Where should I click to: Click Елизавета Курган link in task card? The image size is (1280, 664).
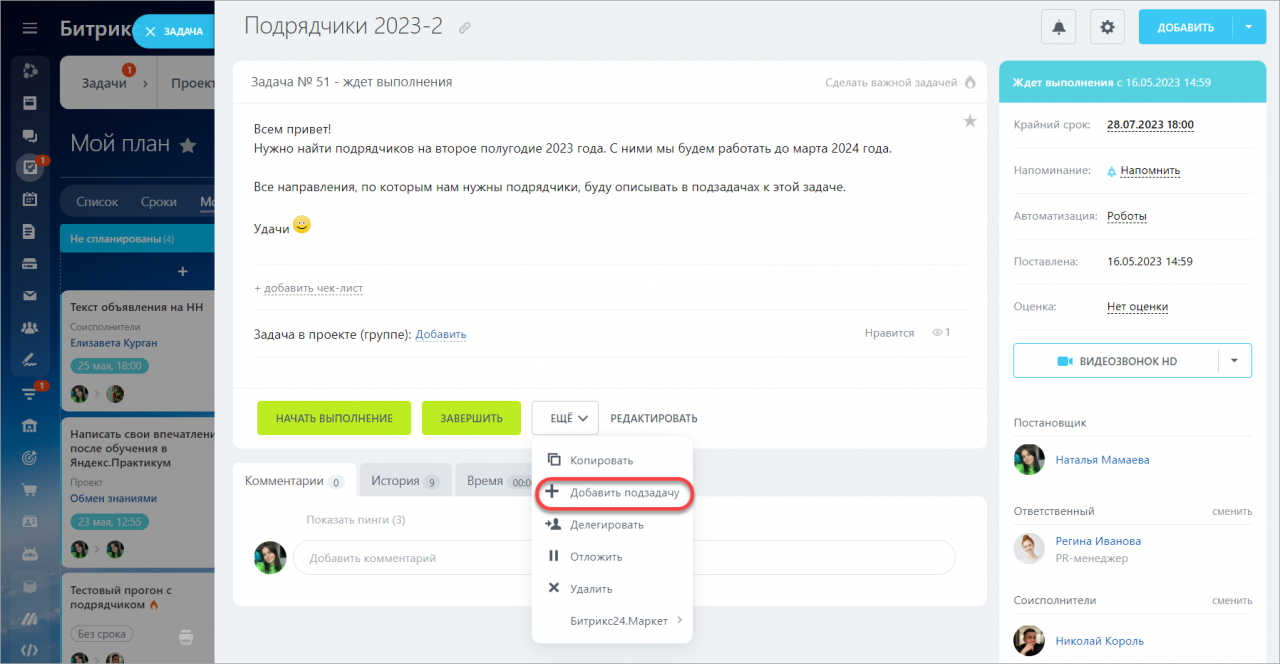pos(114,343)
